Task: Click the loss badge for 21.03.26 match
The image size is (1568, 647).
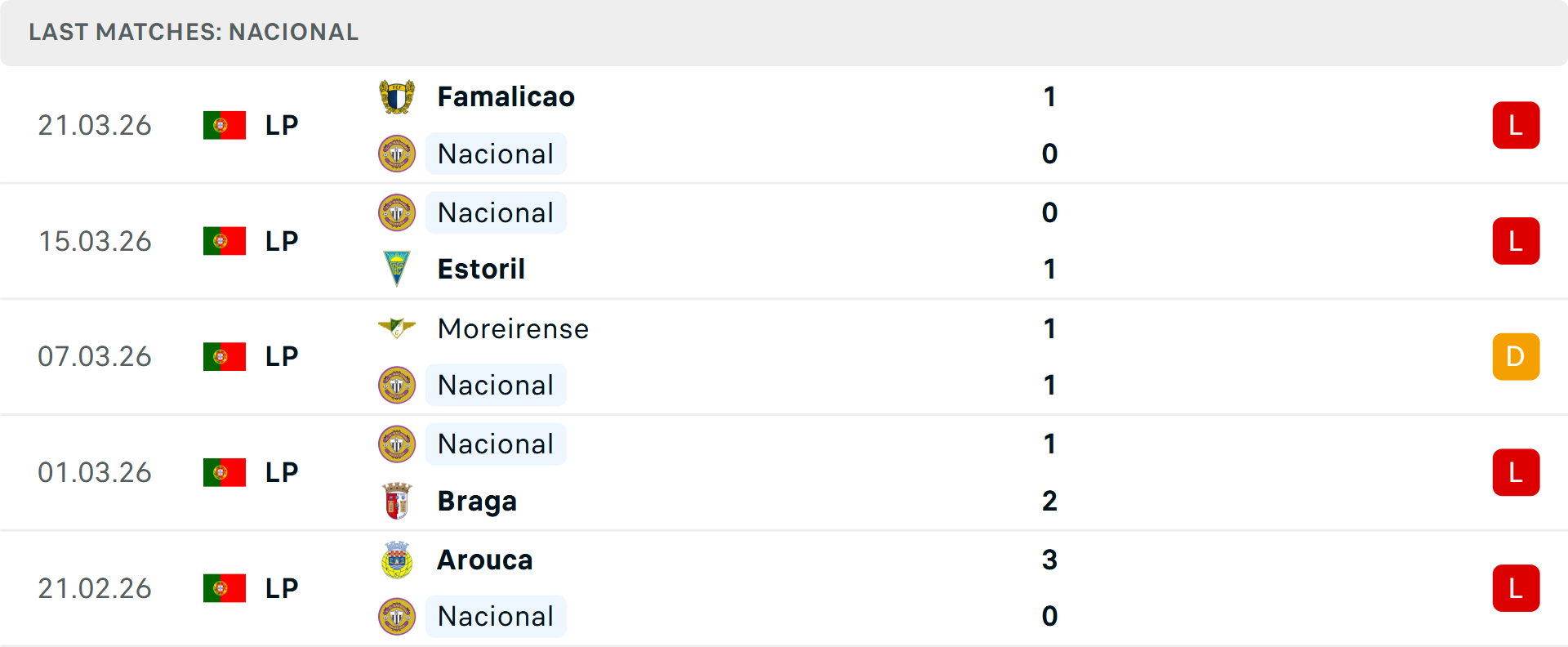Action: 1516,125
